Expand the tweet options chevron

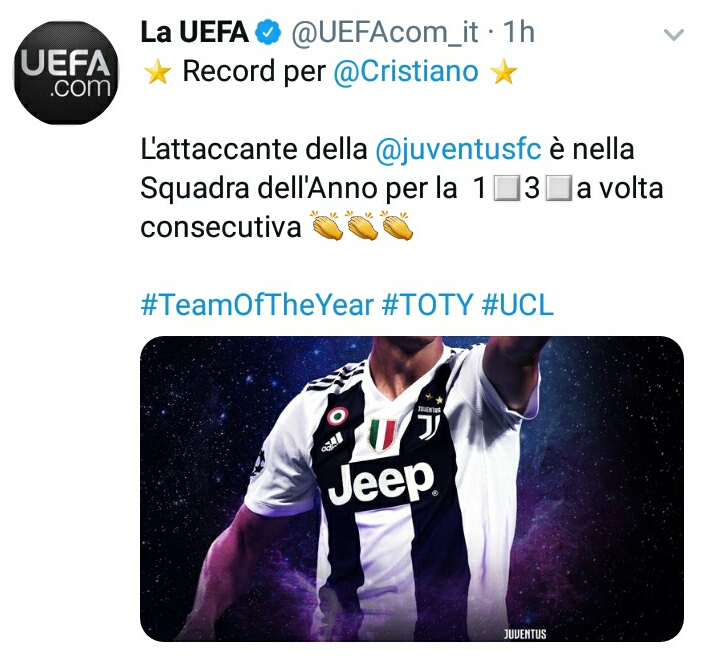click(674, 35)
